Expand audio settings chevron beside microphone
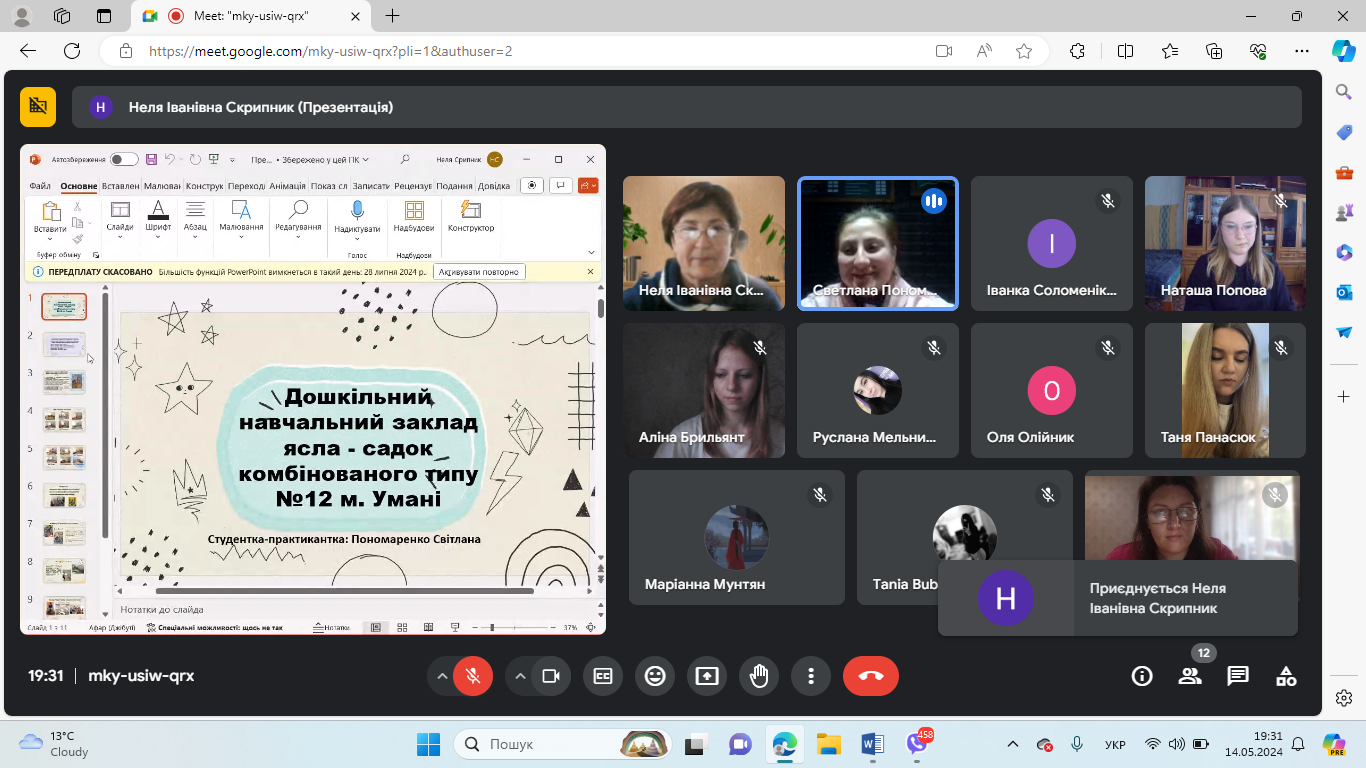Viewport: 1366px width, 768px height. [442, 676]
